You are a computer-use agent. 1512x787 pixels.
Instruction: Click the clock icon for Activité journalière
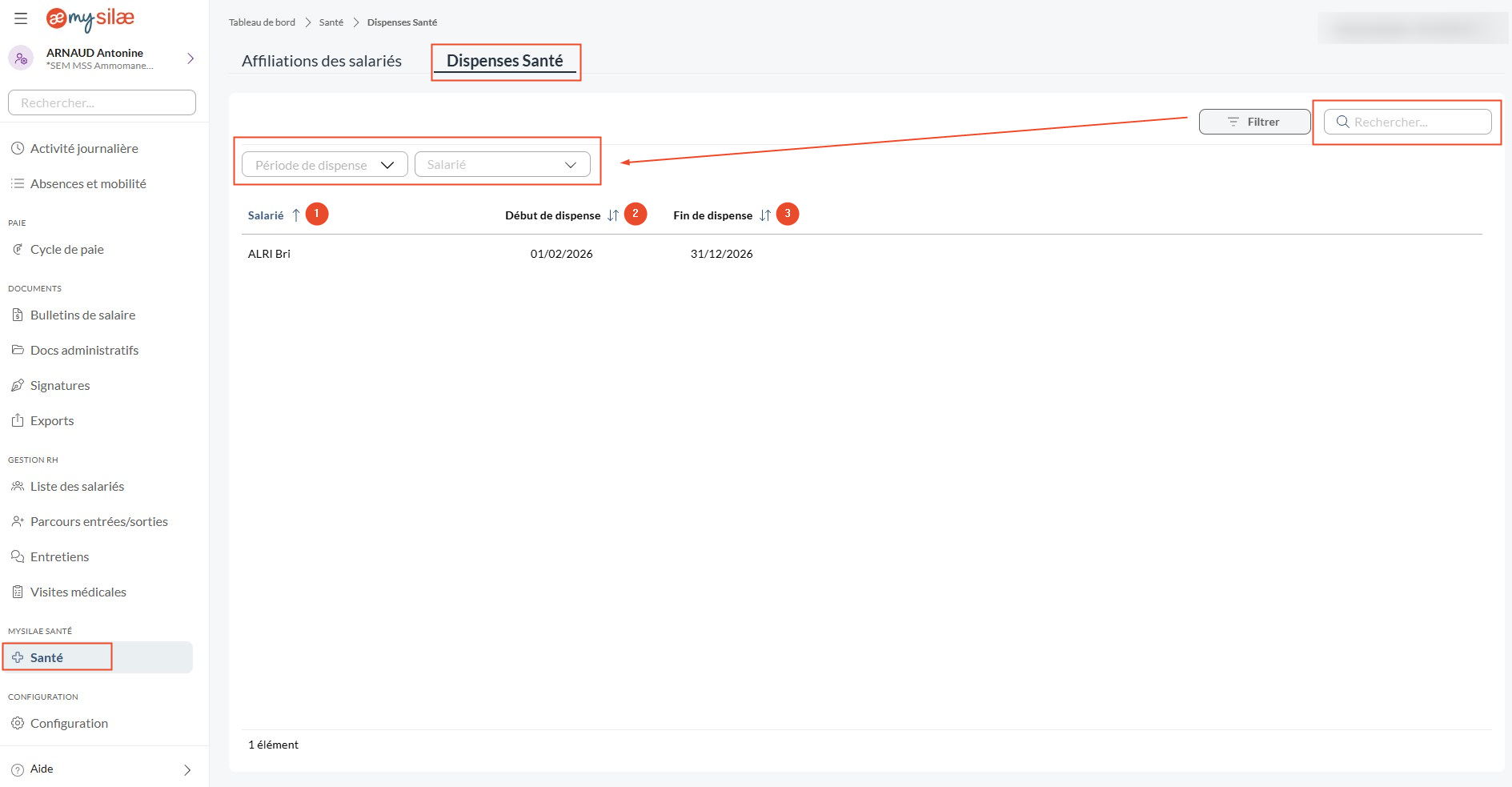point(18,148)
